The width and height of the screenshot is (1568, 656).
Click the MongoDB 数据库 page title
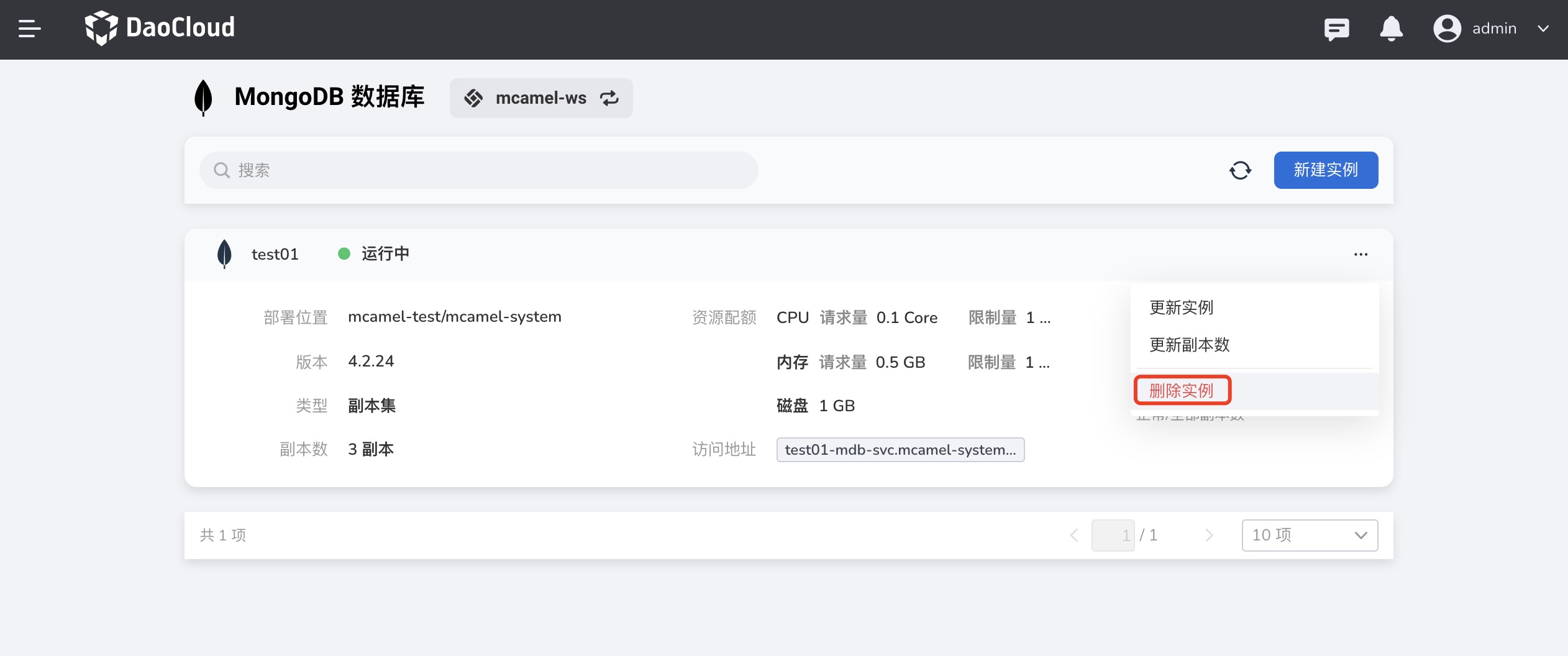pyautogui.click(x=329, y=97)
